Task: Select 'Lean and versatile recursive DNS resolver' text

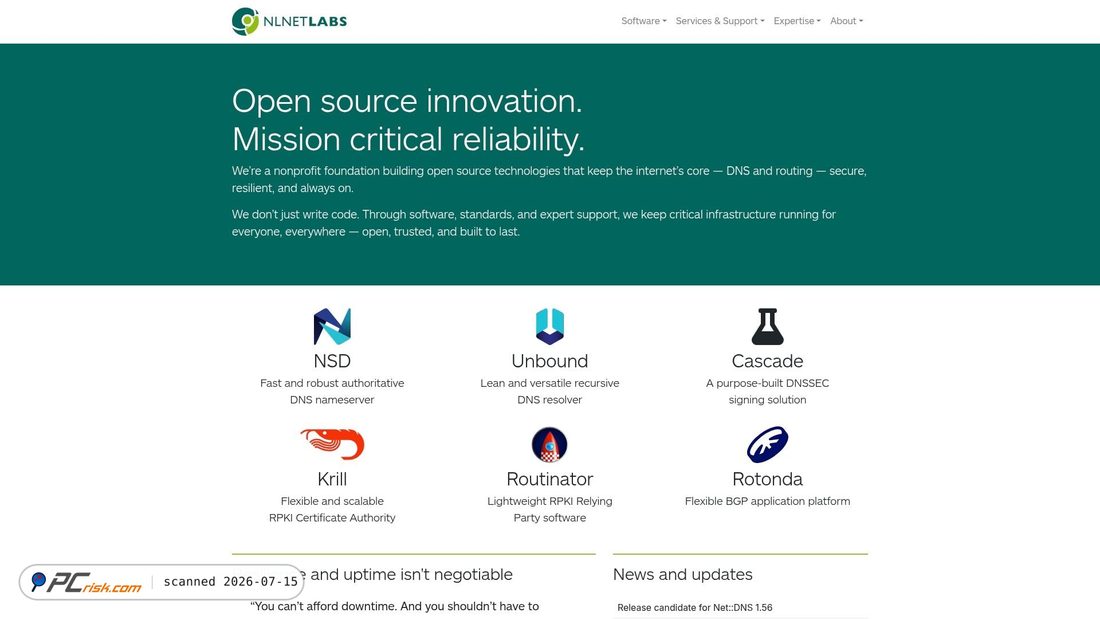Action: click(549, 392)
